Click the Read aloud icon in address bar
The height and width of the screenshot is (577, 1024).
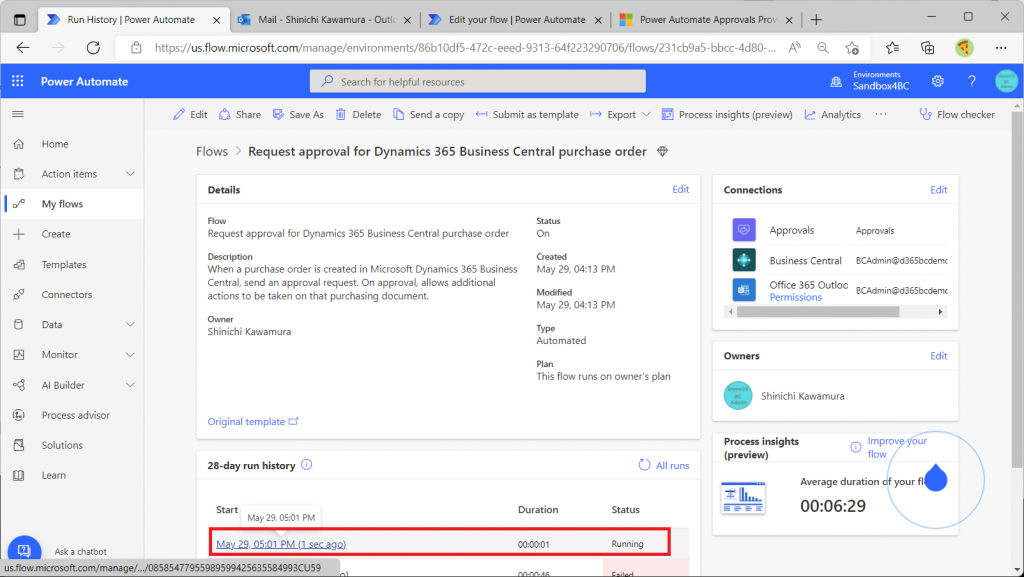pos(794,48)
